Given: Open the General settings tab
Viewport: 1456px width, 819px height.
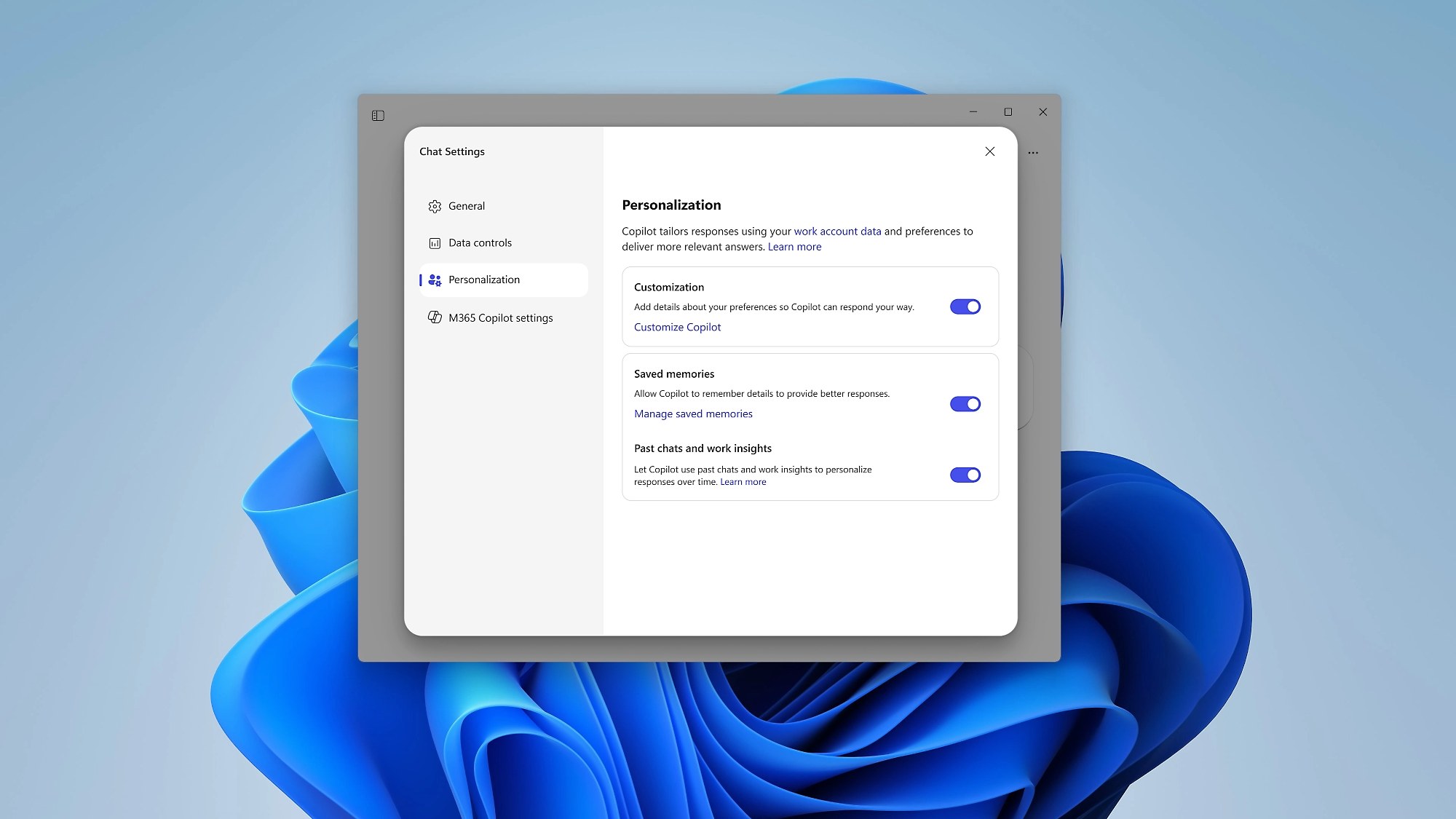Looking at the screenshot, I should tap(504, 206).
